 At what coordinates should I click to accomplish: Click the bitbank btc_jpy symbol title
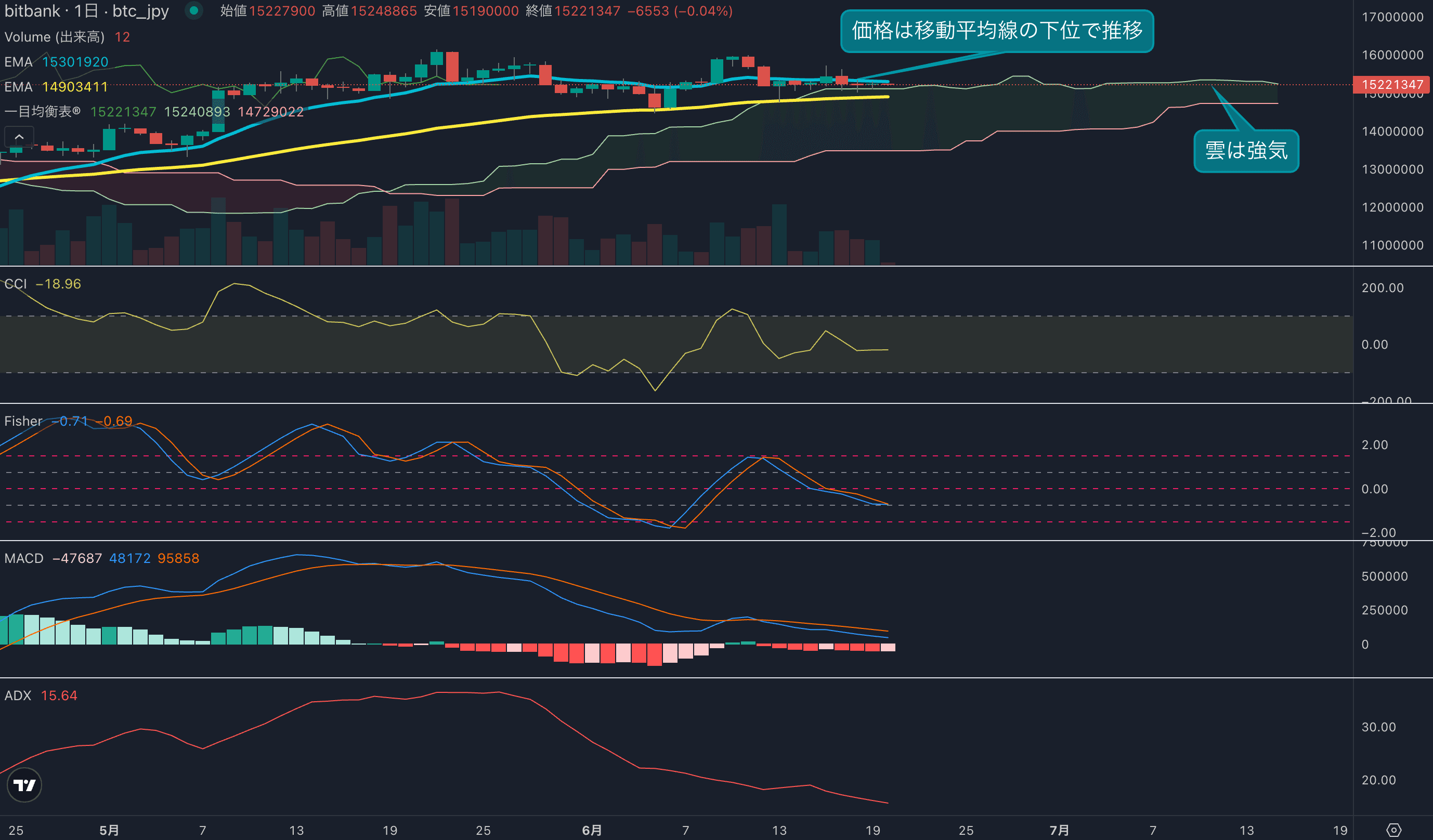(86, 11)
